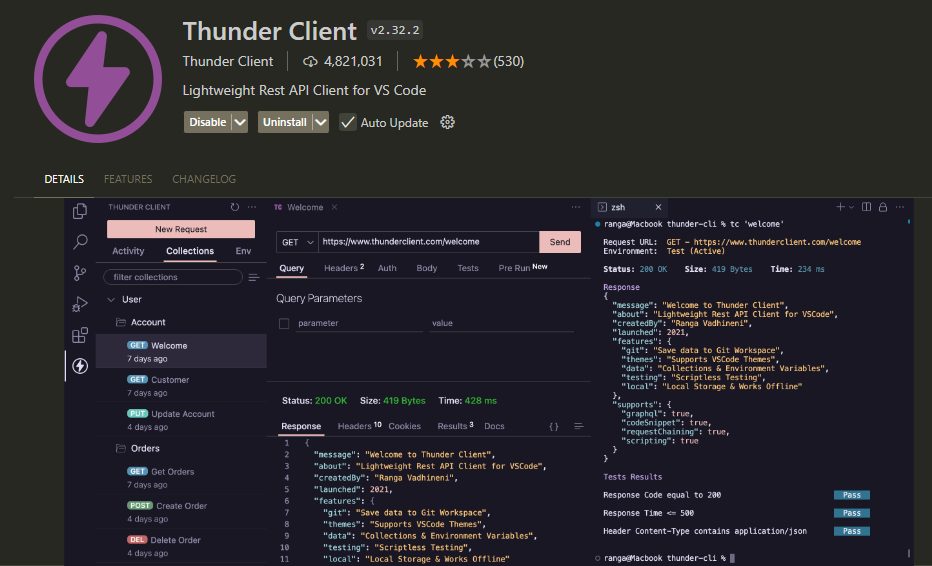Click the JSON braces icon in response panel
The image size is (932, 566).
(x=553, y=426)
